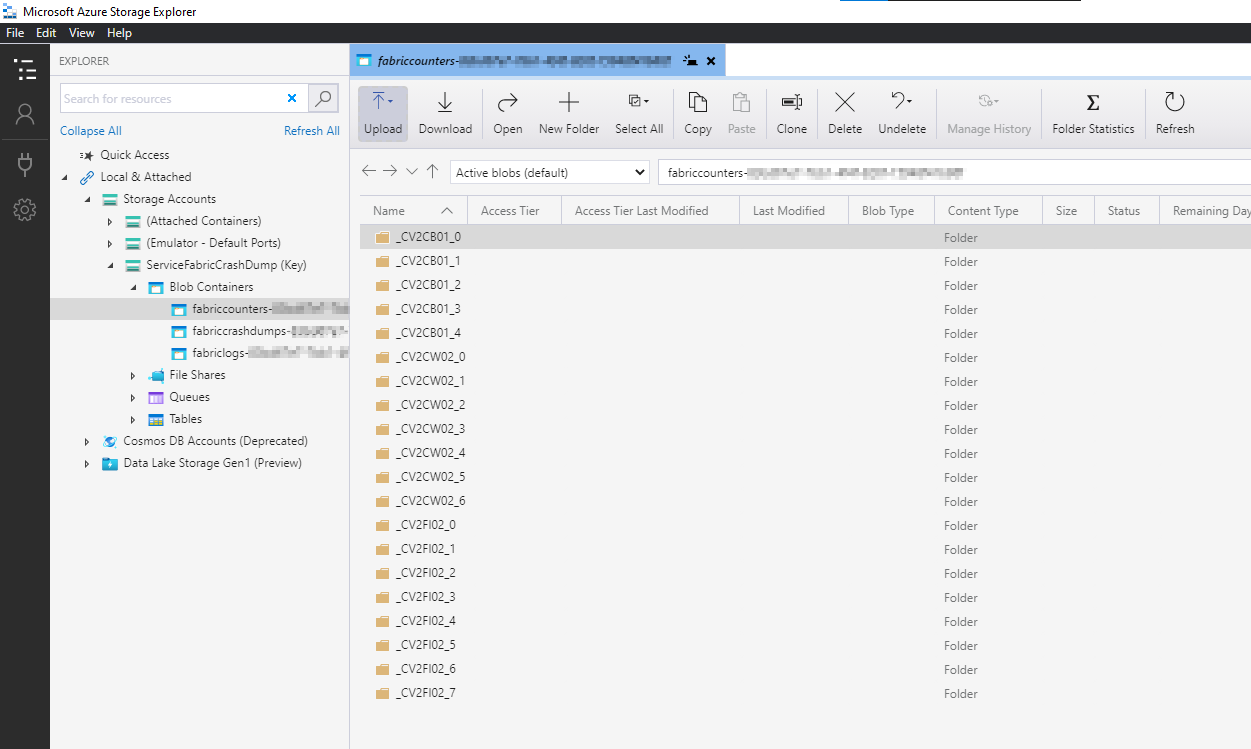
Task: Close the fabriccounters tab
Action: coord(711,61)
